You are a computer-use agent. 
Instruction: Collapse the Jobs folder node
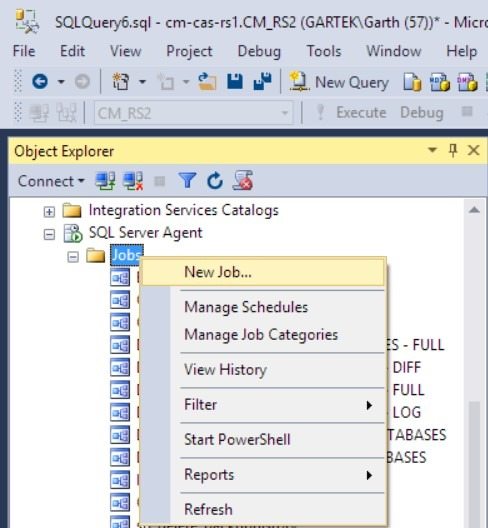coord(73,257)
